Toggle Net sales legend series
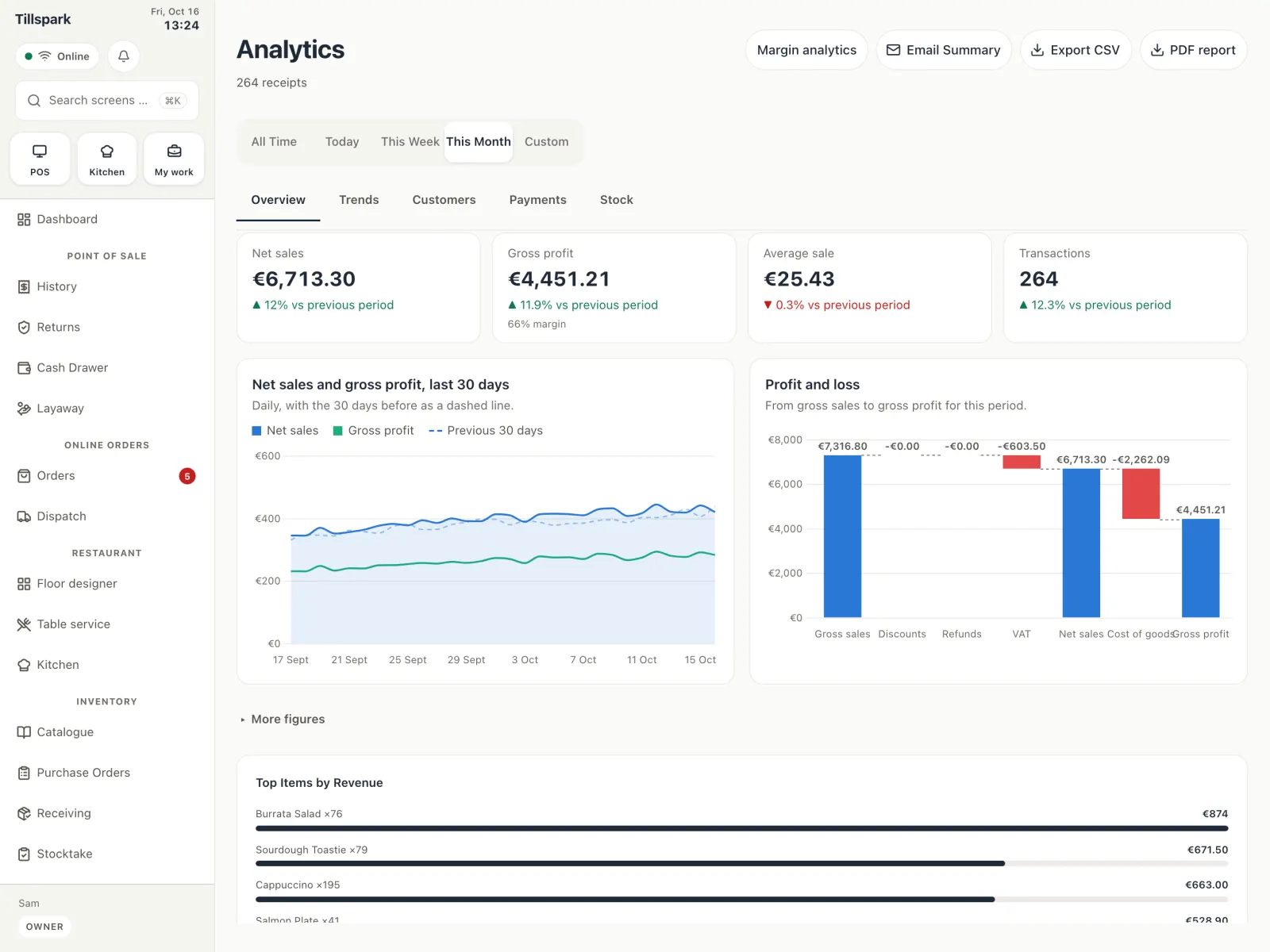This screenshot has height=952, width=1270. (285, 431)
